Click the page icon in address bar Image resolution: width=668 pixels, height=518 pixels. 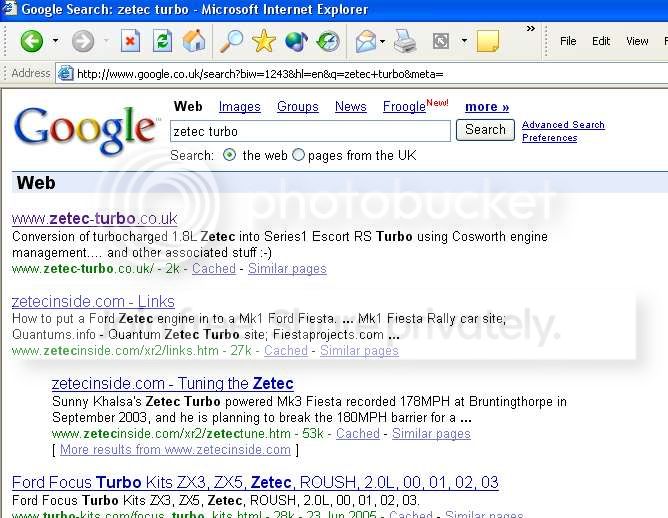(66, 74)
